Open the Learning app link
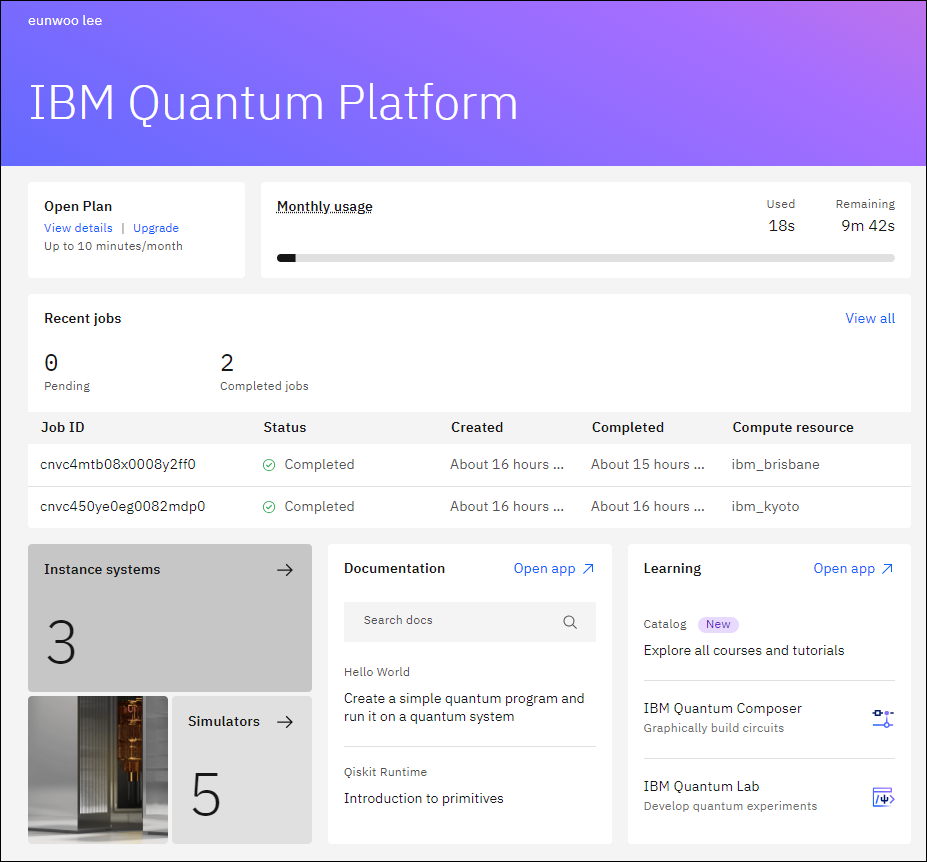Screen dimensions: 927x862 [x=853, y=569]
